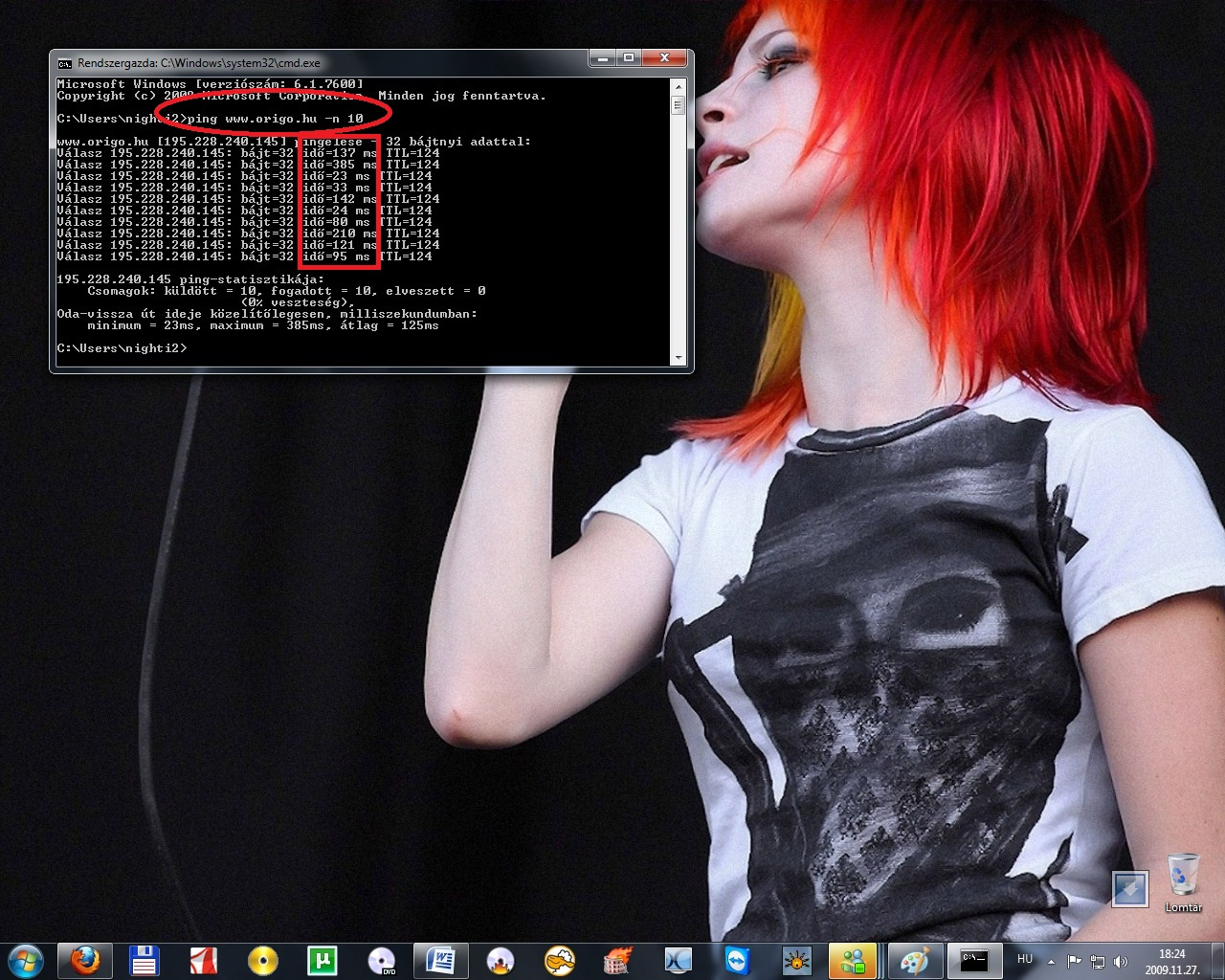Screen dimensions: 1225x980
Task: Launch the DVD disc taskbar icon
Action: tap(382, 960)
